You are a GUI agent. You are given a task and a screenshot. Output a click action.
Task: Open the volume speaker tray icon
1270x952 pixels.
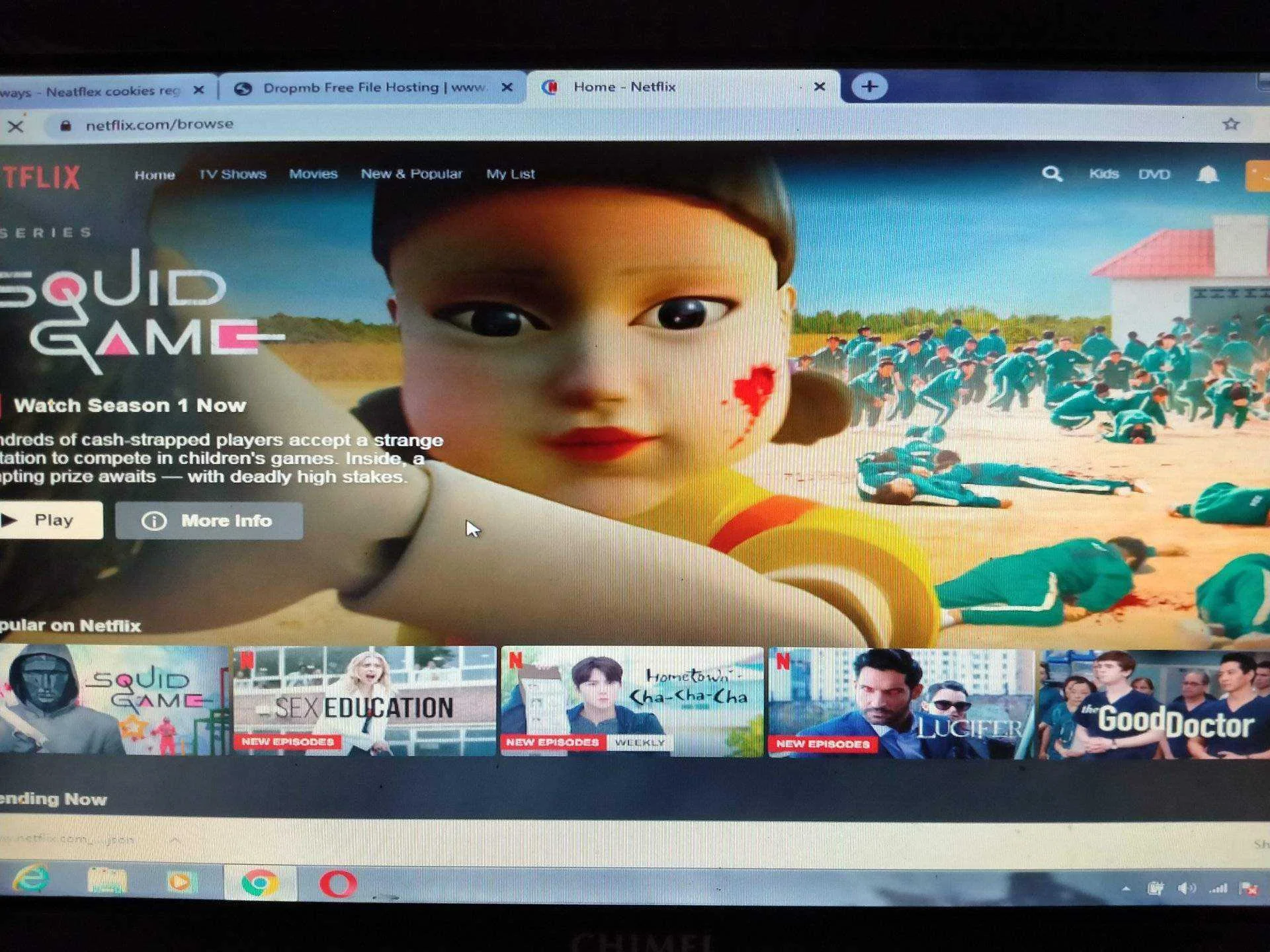[1187, 888]
